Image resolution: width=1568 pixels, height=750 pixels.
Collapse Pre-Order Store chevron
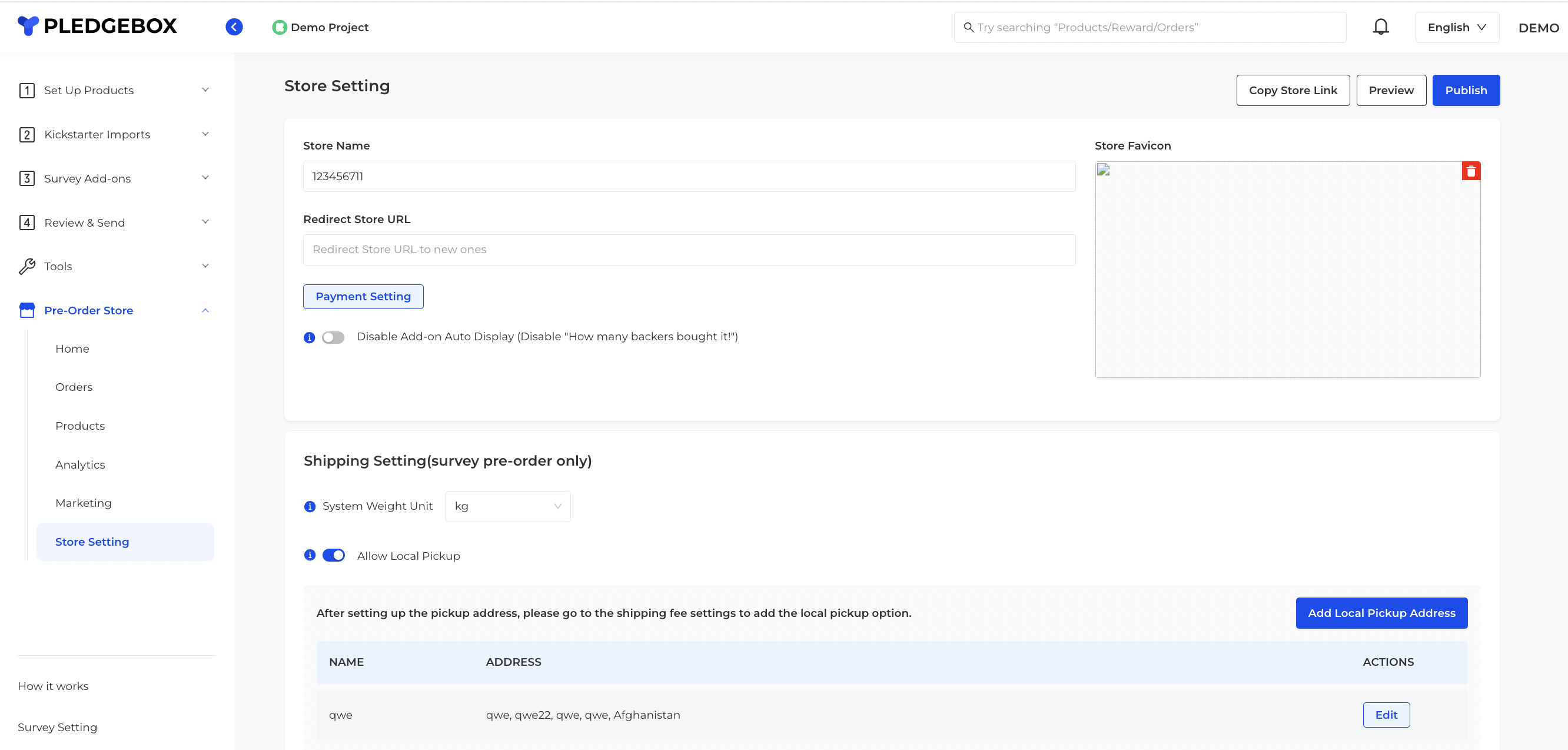[x=205, y=310]
